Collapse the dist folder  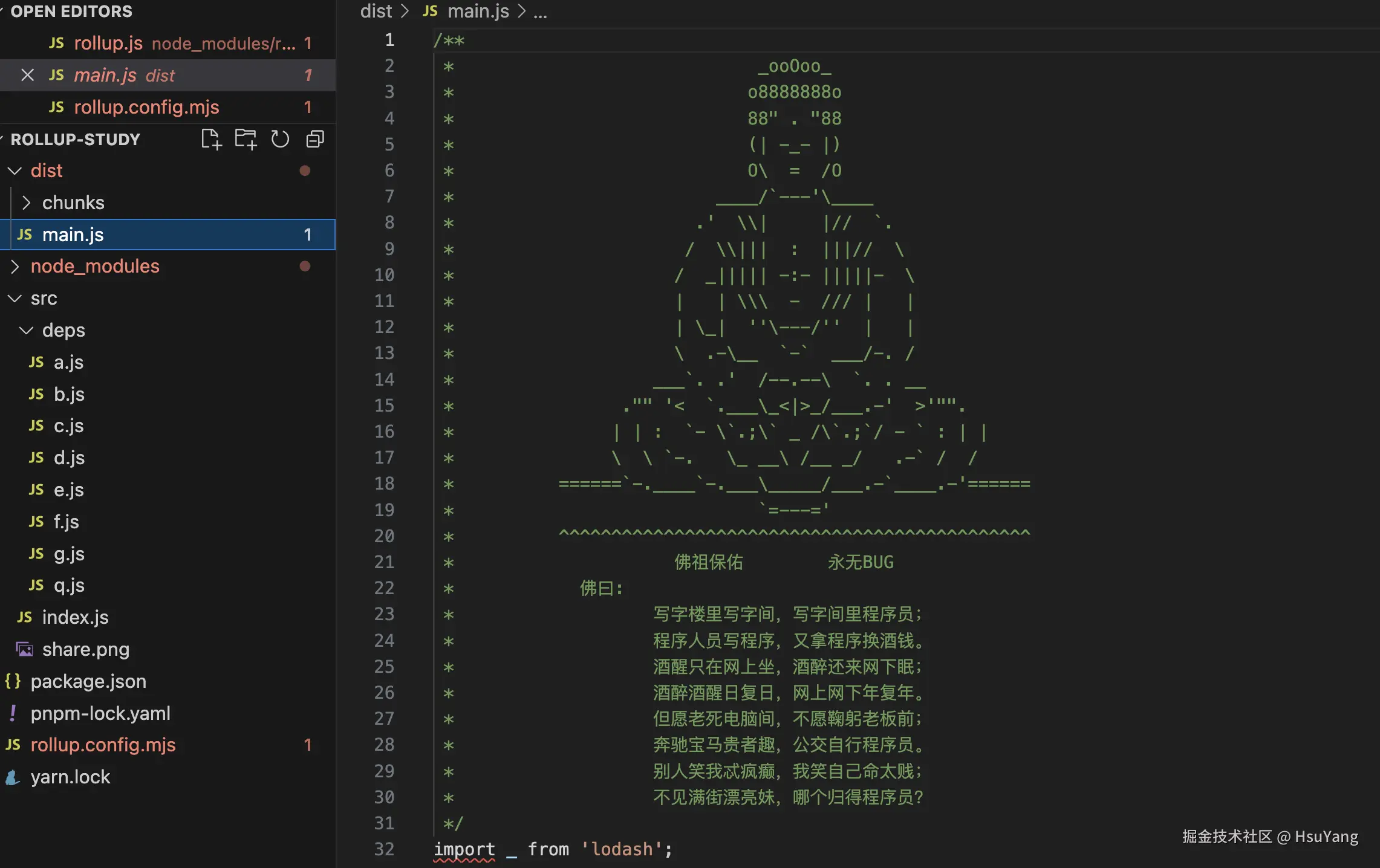(x=15, y=171)
